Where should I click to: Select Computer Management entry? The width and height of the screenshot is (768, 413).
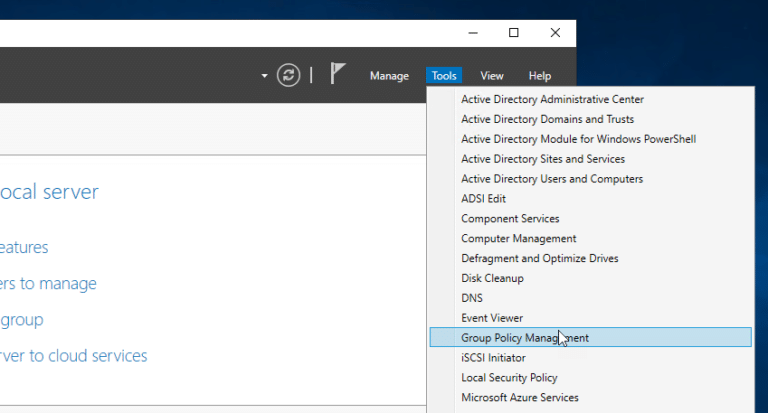tap(518, 239)
